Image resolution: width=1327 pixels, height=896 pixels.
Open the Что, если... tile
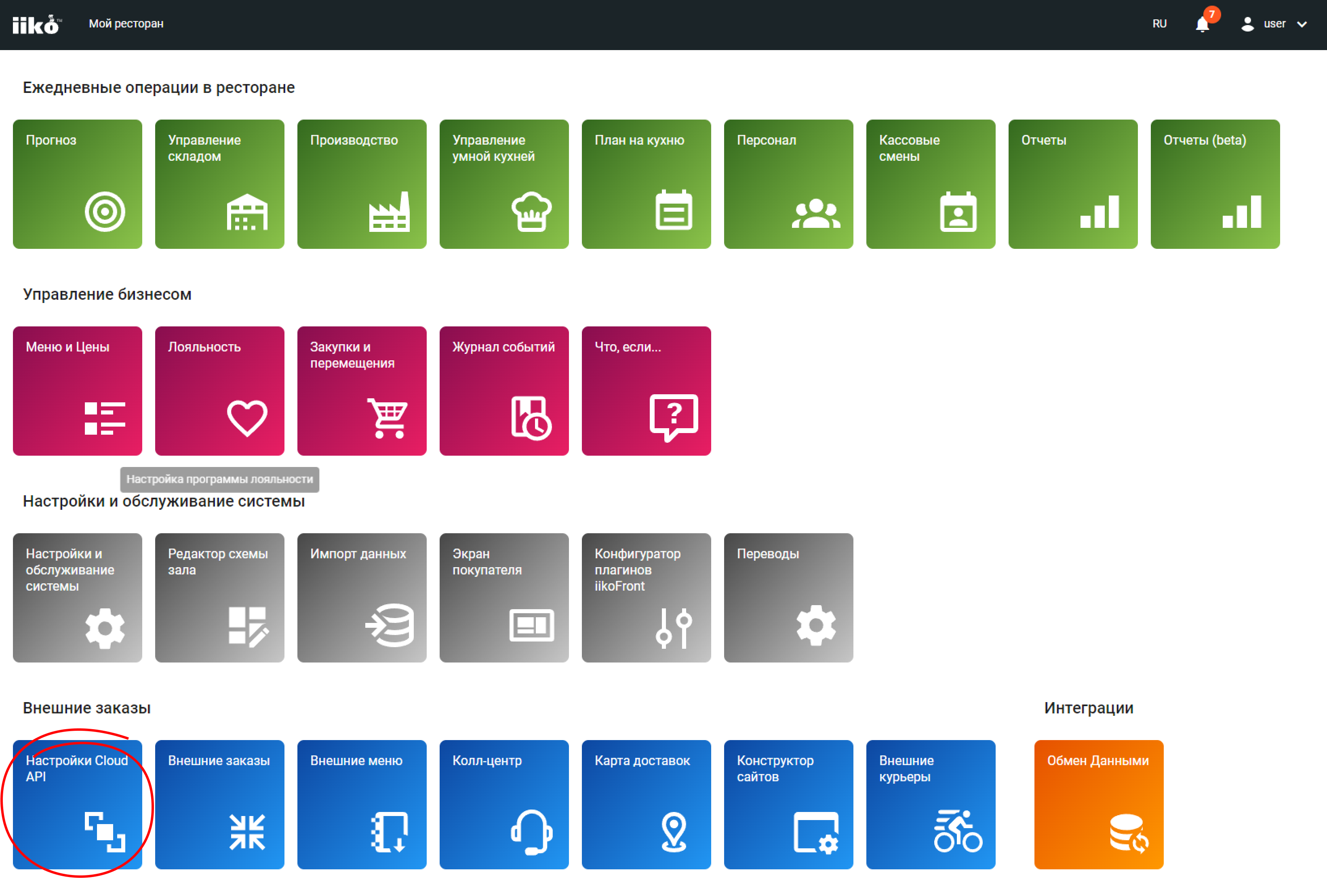click(x=646, y=391)
